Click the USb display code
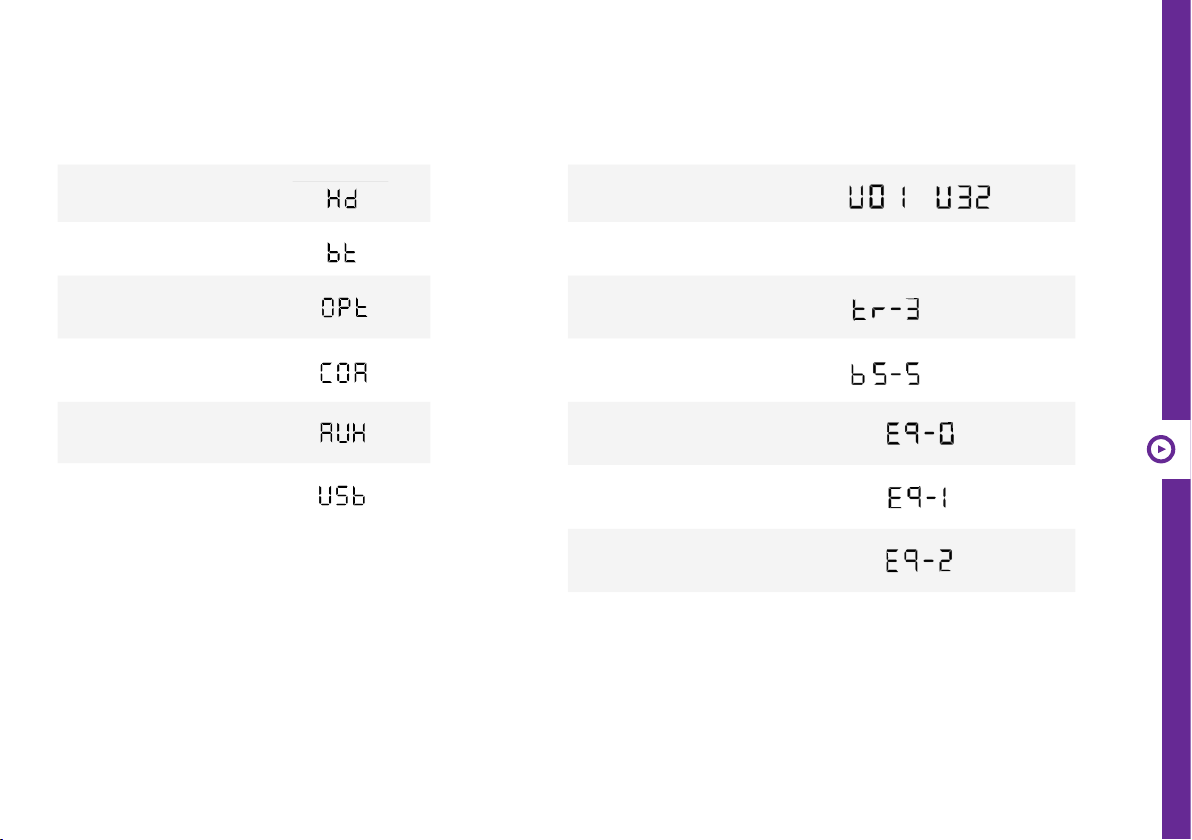 pos(342,496)
